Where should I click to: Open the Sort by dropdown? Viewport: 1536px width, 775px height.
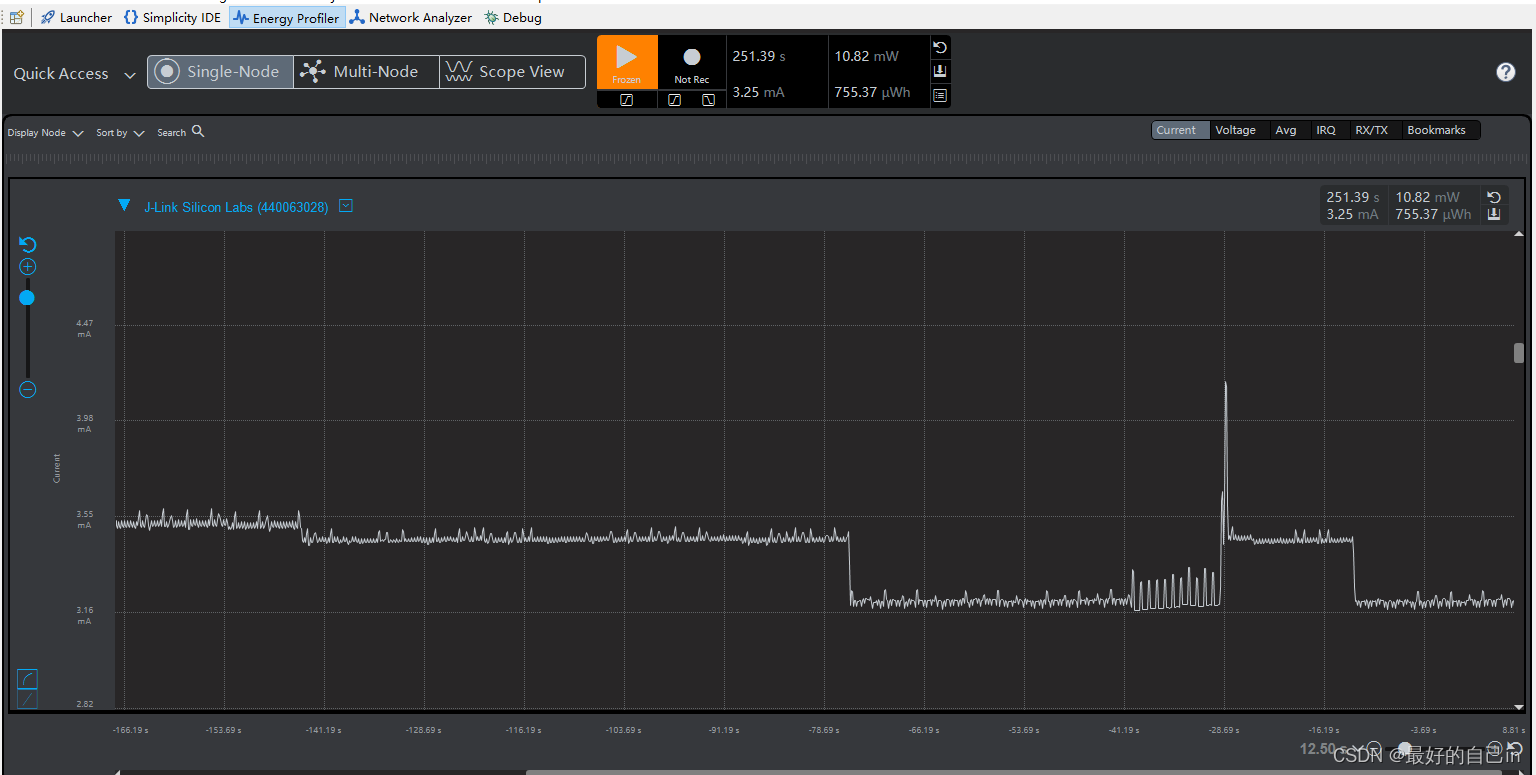pyautogui.click(x=120, y=132)
